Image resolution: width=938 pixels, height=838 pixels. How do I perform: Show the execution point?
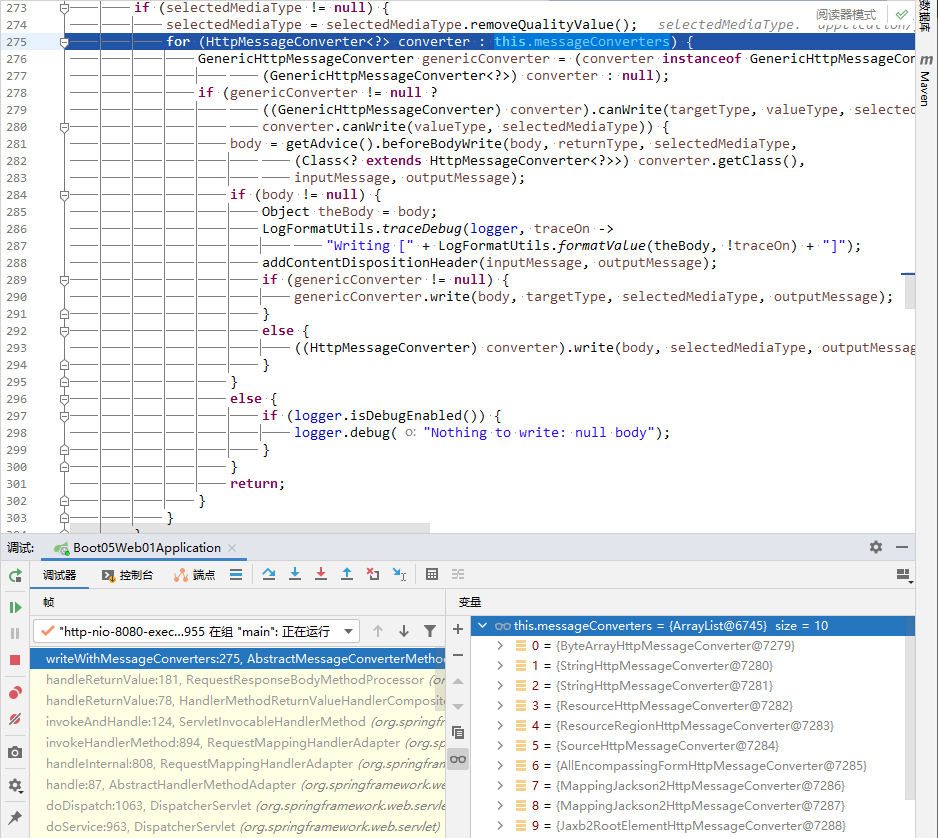pyautogui.click(x=236, y=575)
